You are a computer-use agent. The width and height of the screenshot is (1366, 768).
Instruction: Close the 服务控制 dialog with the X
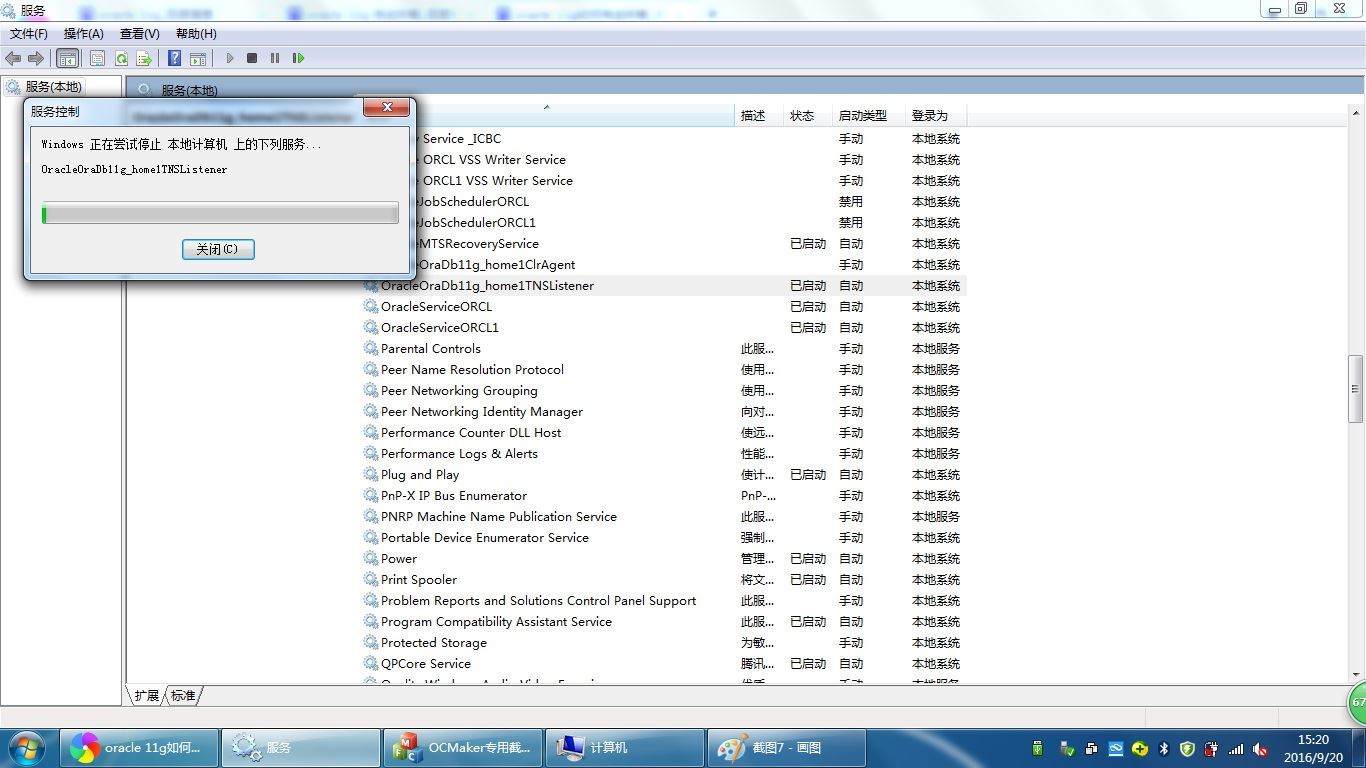click(386, 108)
